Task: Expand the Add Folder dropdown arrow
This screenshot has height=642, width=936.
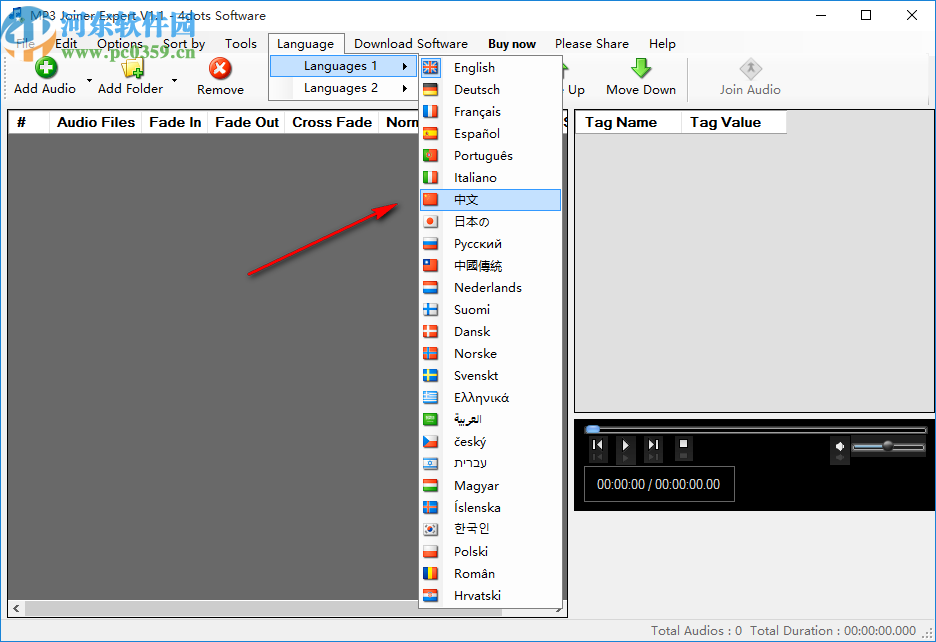Action: [174, 80]
